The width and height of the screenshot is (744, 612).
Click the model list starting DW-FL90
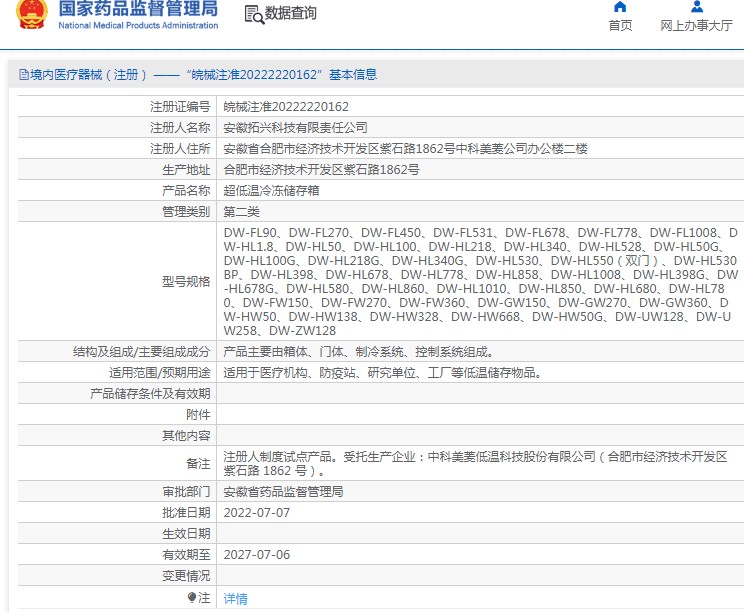point(481,281)
